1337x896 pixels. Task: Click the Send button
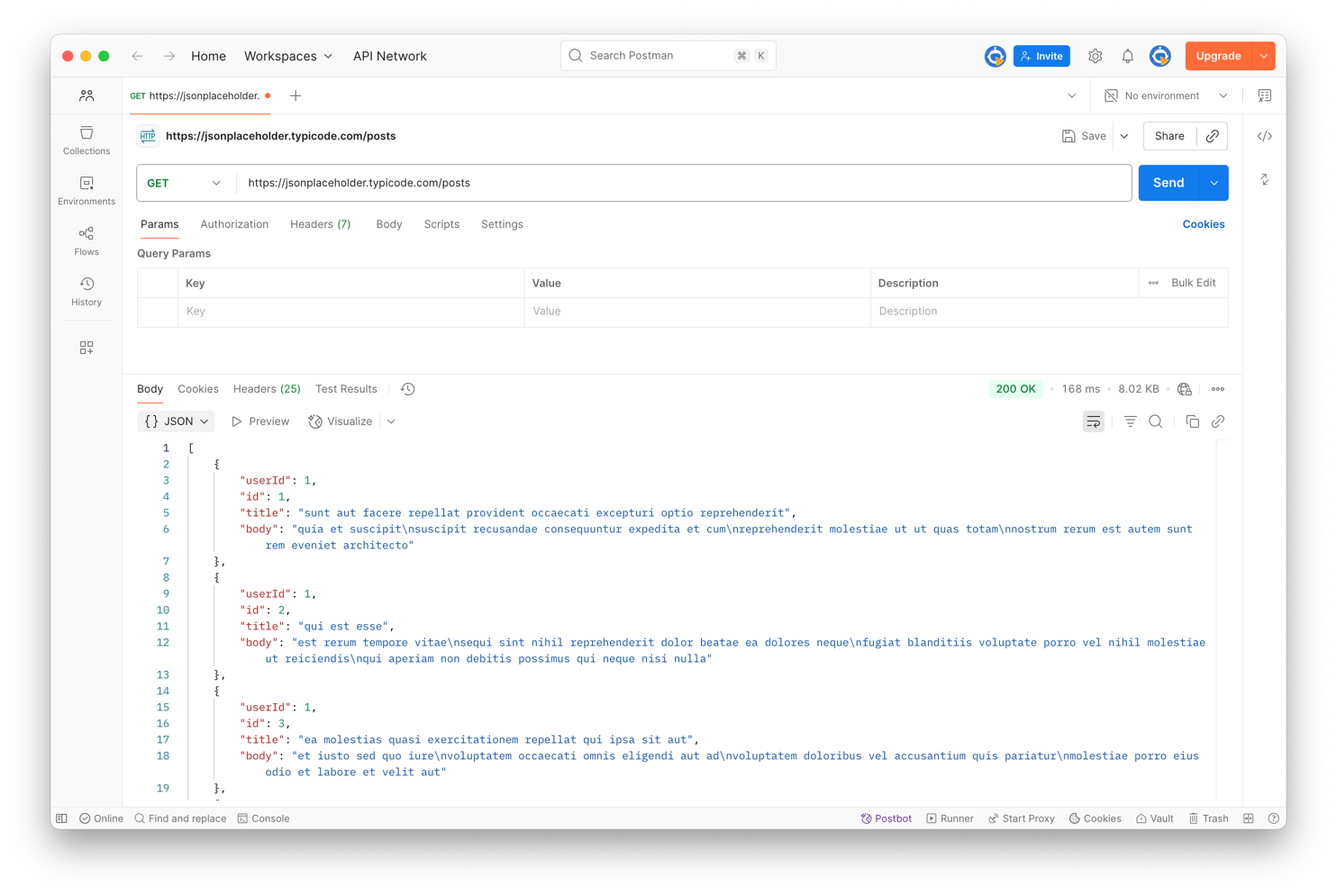[1169, 183]
